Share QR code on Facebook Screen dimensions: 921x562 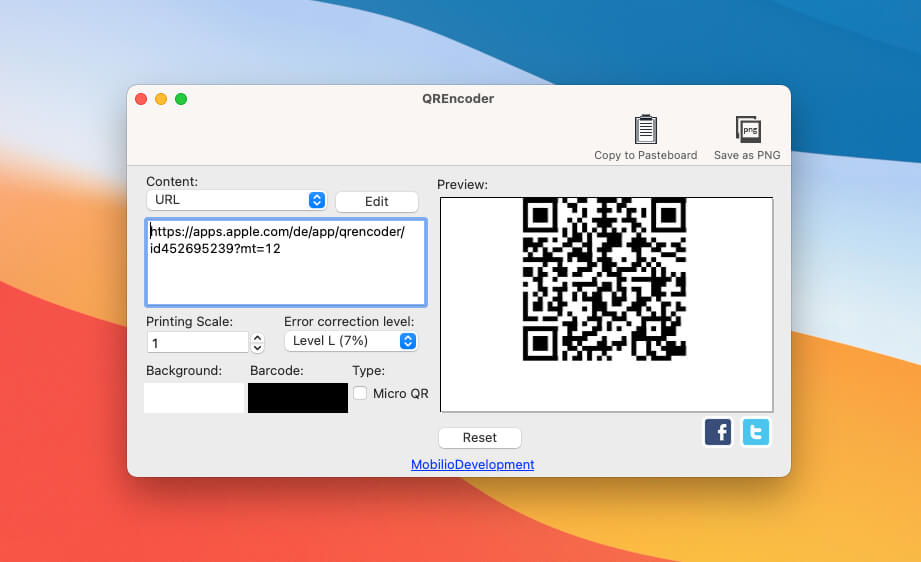(x=718, y=432)
